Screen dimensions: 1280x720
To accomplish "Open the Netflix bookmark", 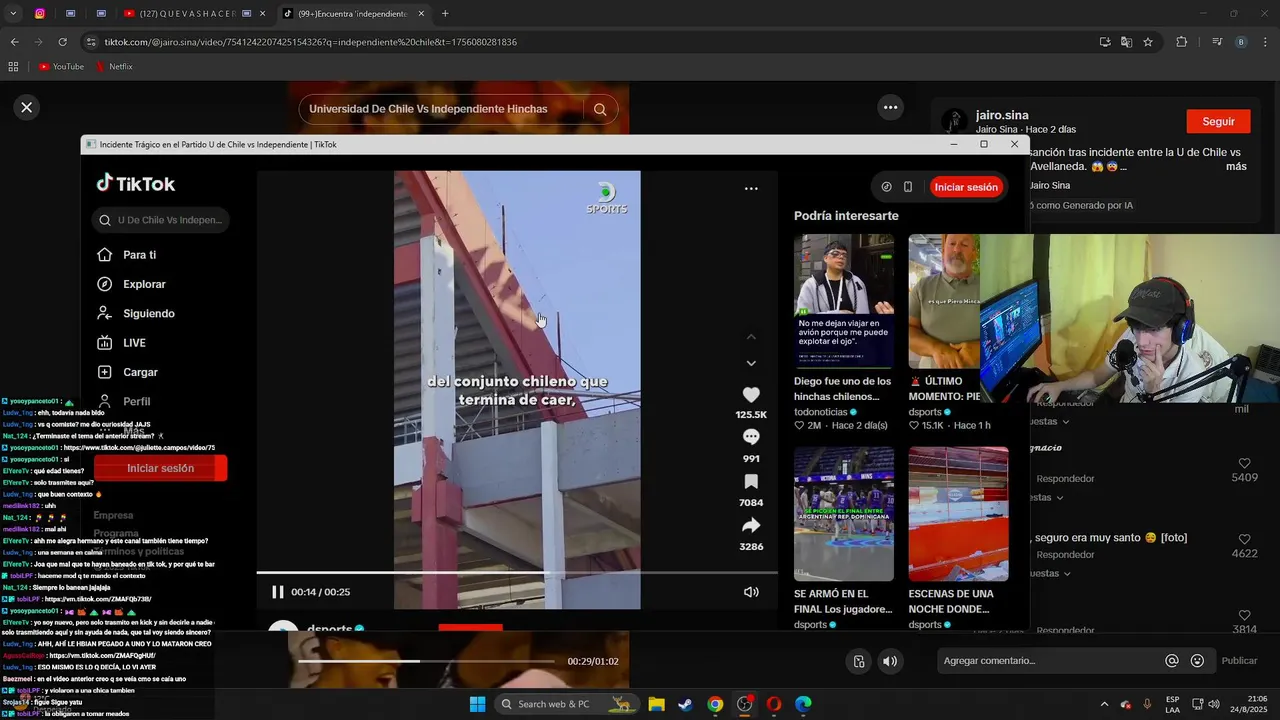I will [114, 67].
